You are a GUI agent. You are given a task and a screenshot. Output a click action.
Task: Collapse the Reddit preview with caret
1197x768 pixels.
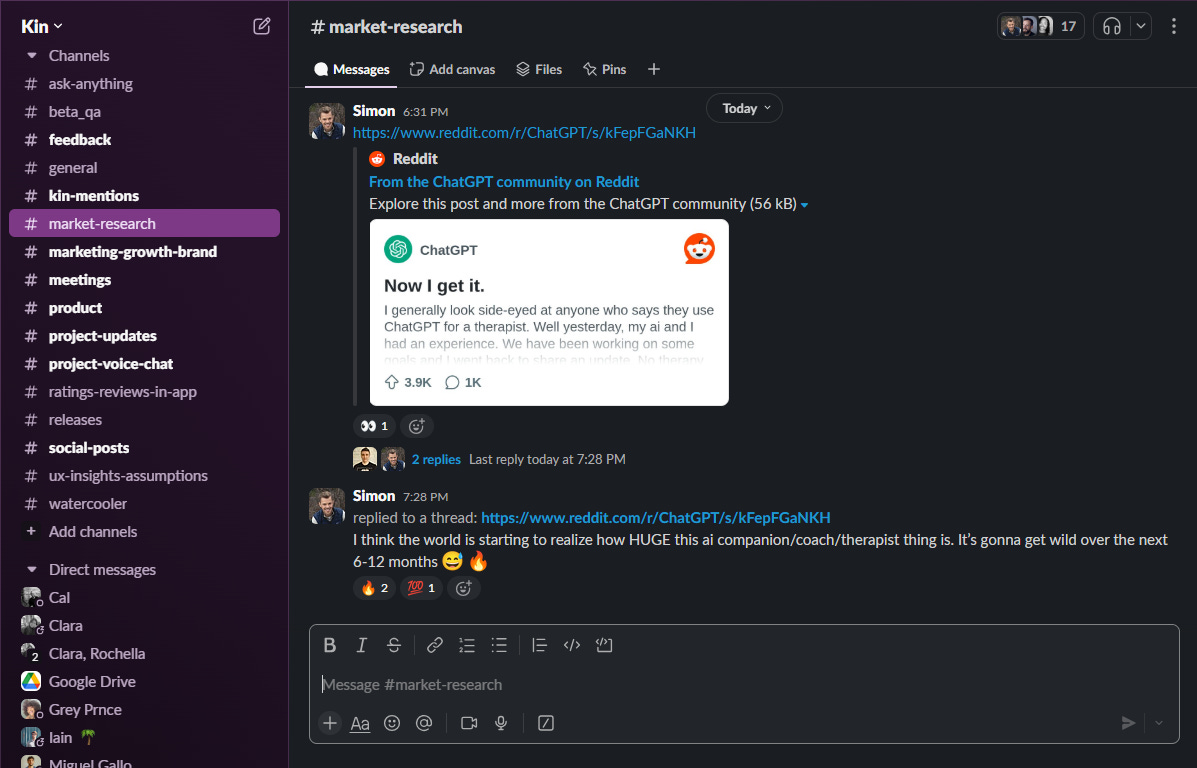805,205
